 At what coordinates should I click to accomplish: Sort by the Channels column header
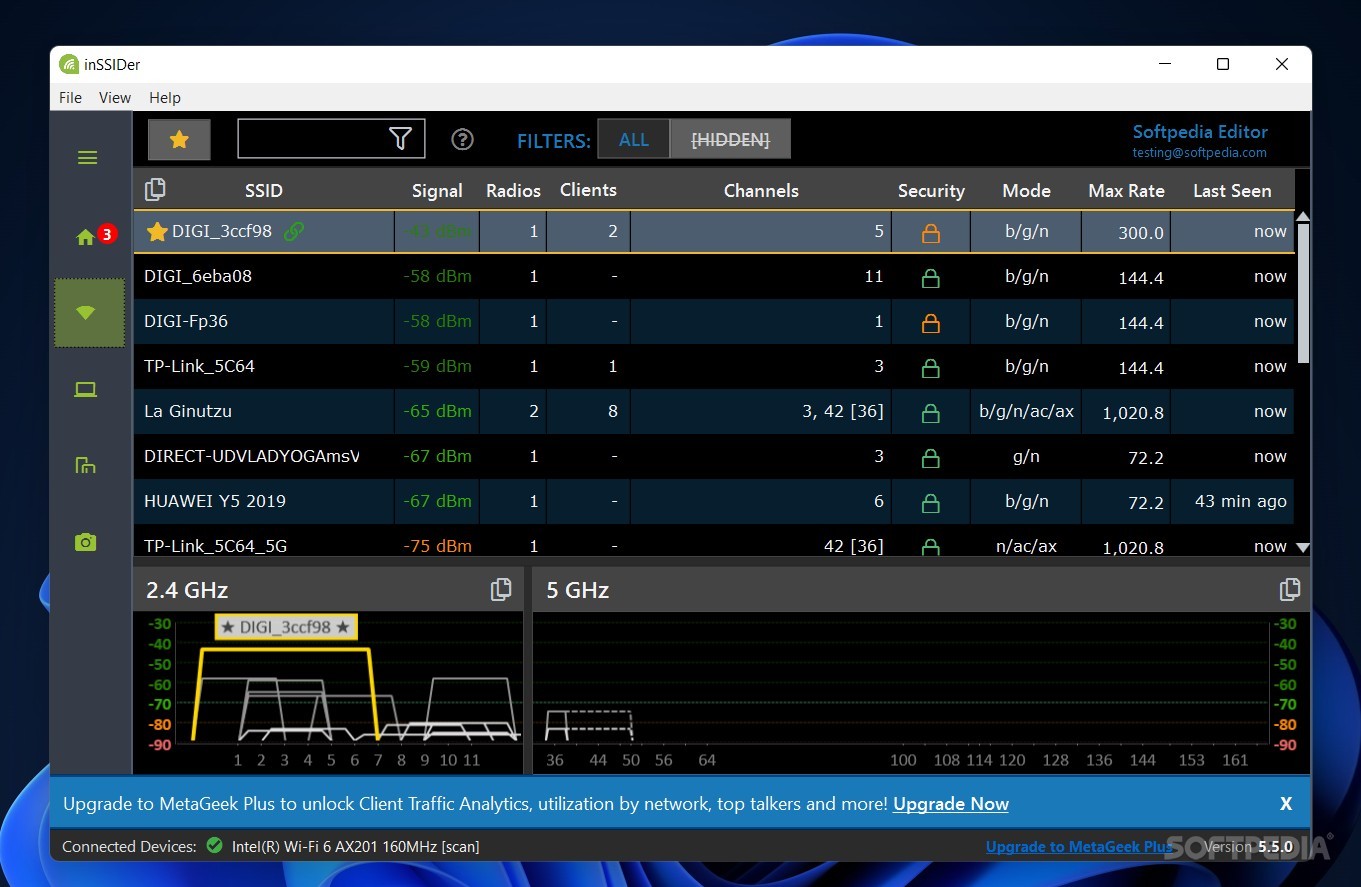click(761, 190)
